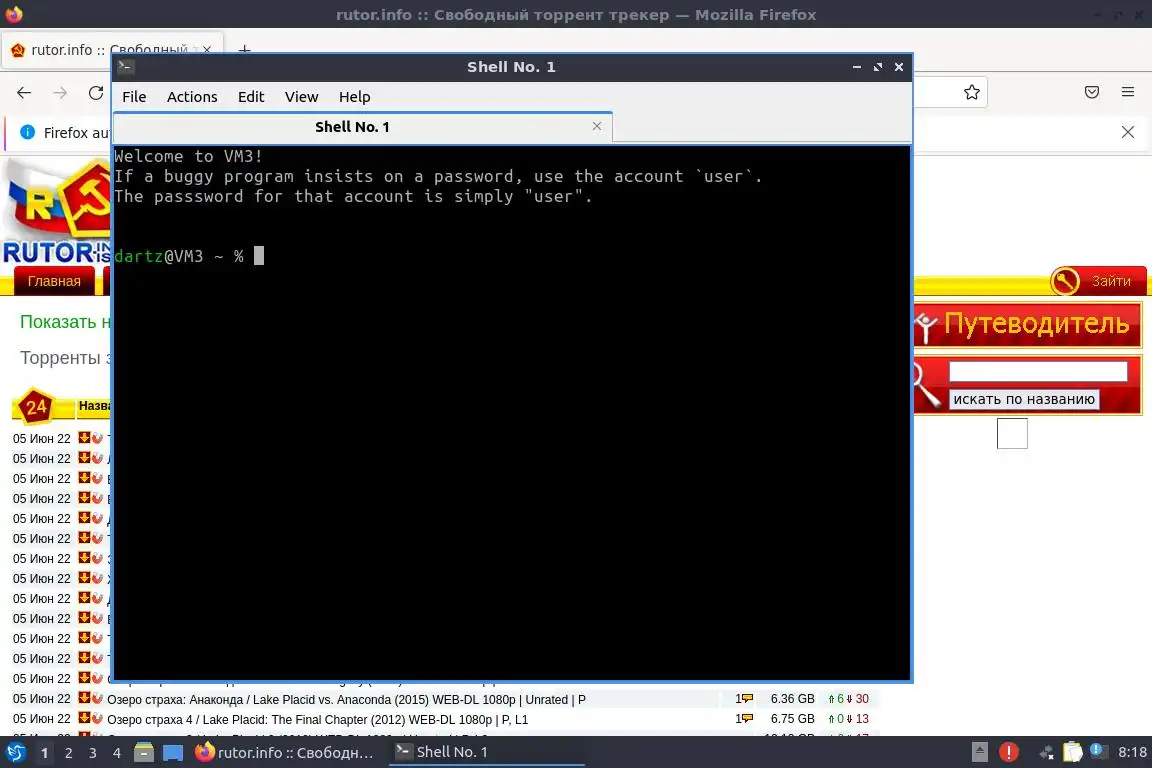Screen dimensions: 1152x768
Task: Bookmark the page with the star icon
Action: tap(971, 93)
